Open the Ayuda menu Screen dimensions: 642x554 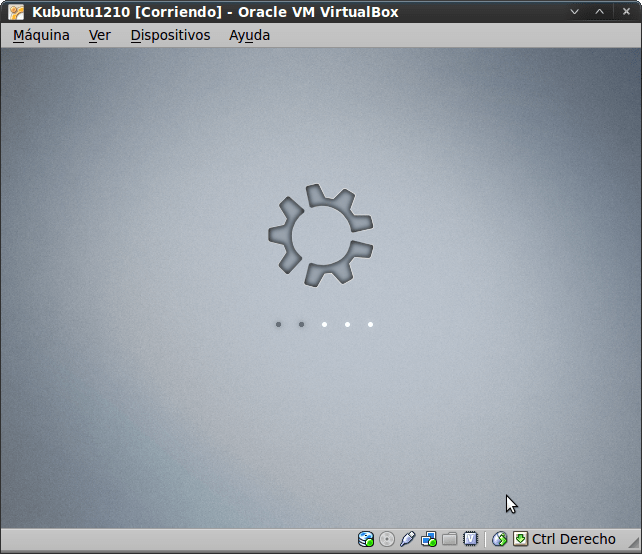click(x=249, y=35)
